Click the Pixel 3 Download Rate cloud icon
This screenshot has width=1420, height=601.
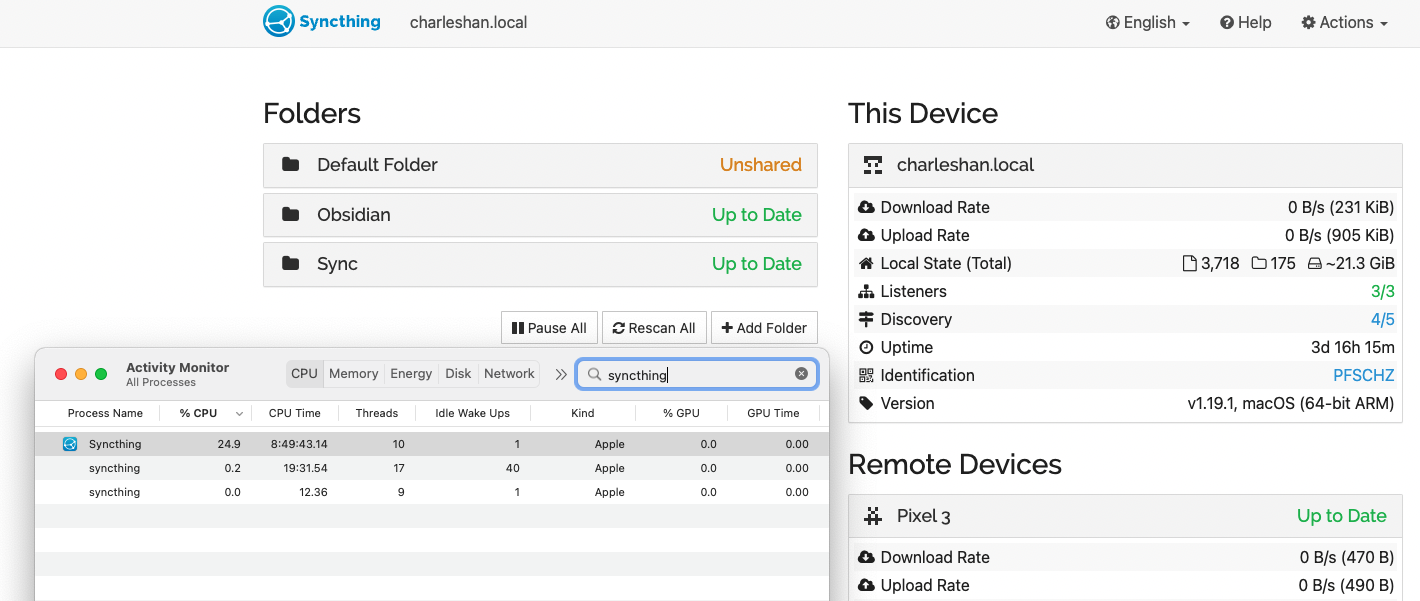click(866, 558)
